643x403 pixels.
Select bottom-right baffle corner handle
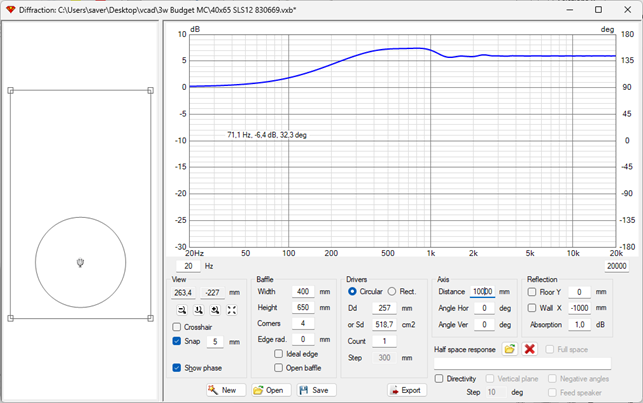pos(150,318)
